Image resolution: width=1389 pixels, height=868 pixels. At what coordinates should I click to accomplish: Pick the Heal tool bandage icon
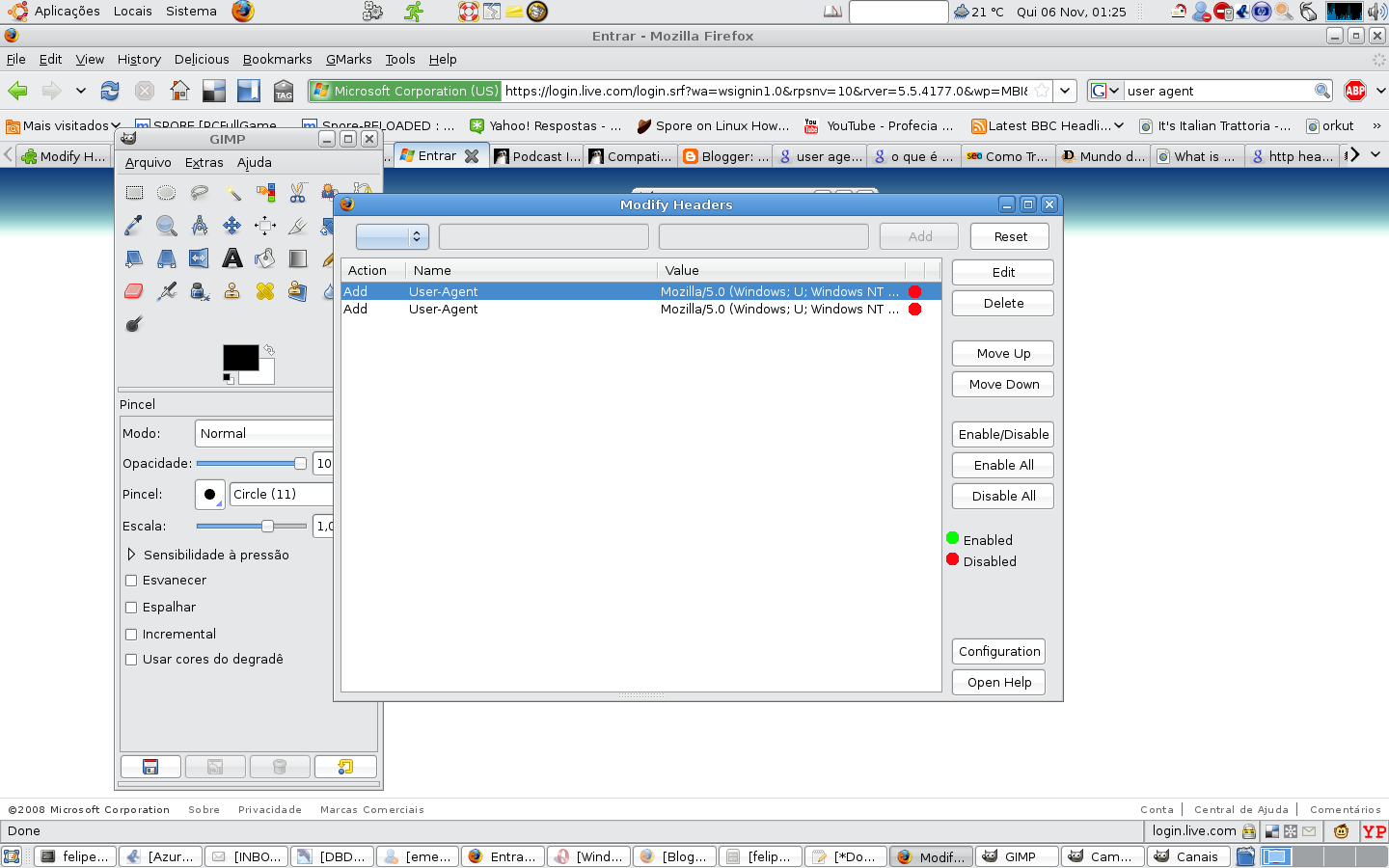pos(265,291)
